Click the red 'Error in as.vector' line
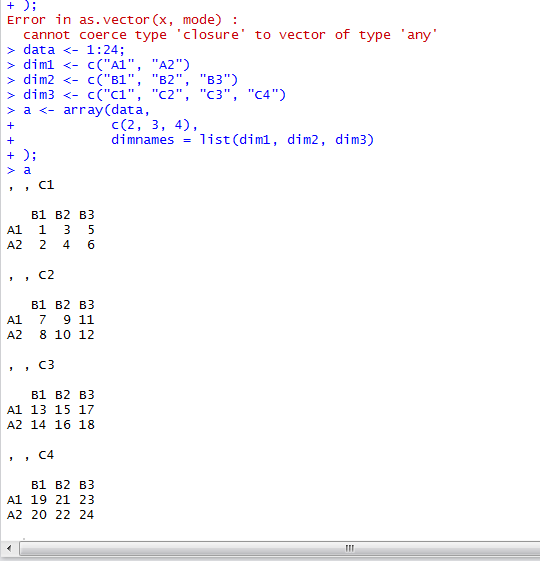This screenshot has height=561, width=540. 122,20
